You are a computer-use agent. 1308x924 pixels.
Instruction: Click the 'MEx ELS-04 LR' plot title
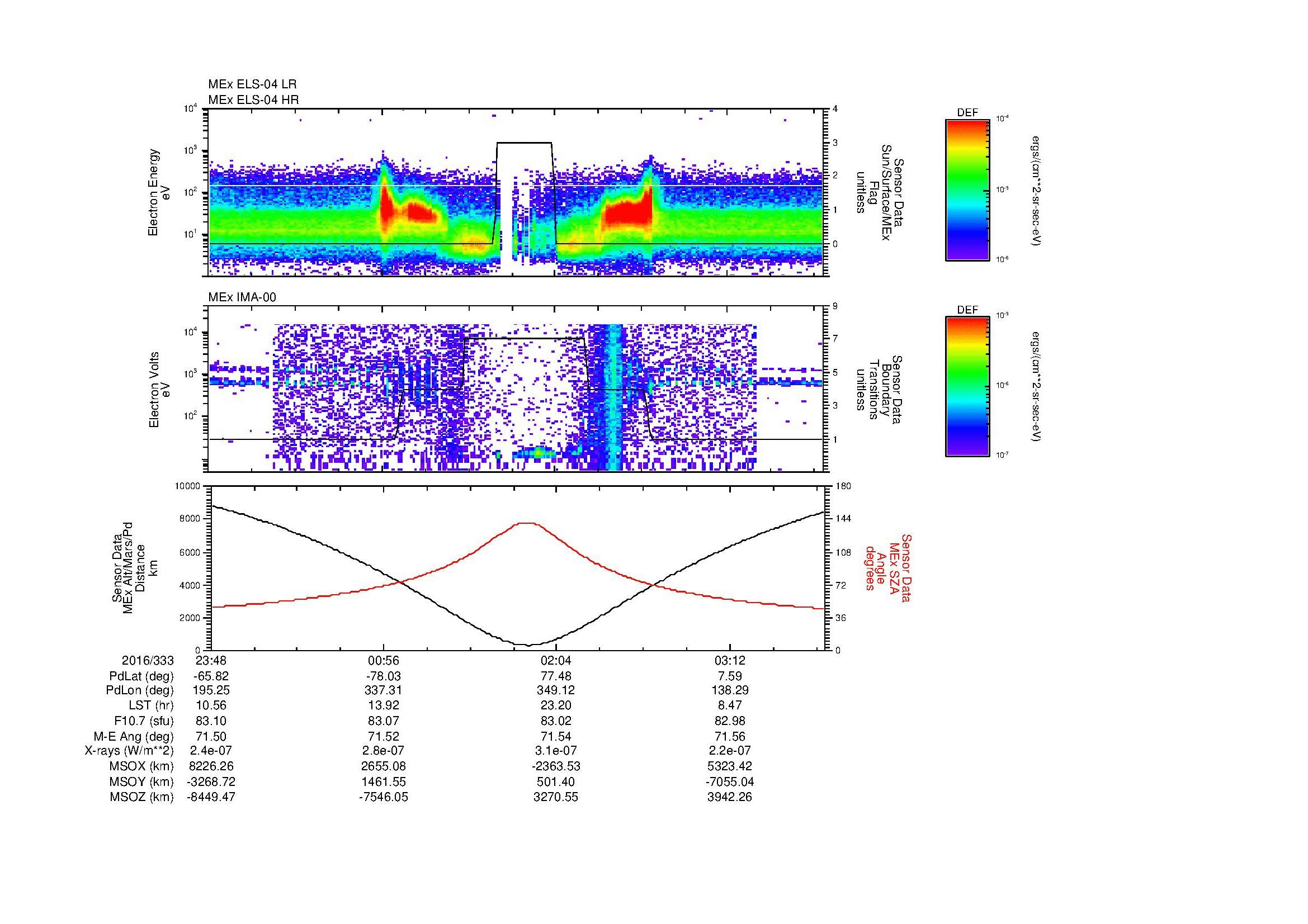pos(252,84)
